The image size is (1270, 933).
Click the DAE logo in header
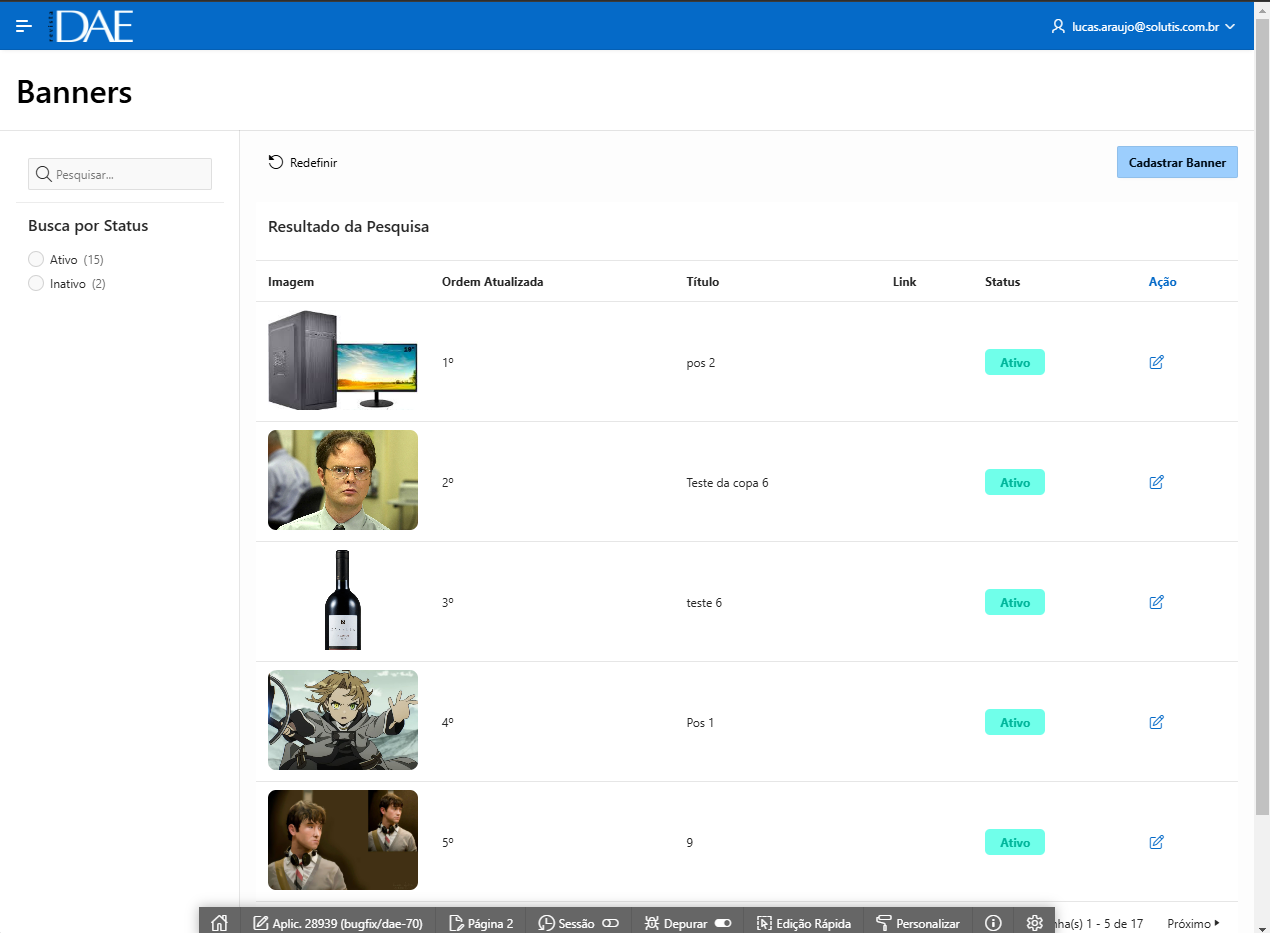pos(94,26)
